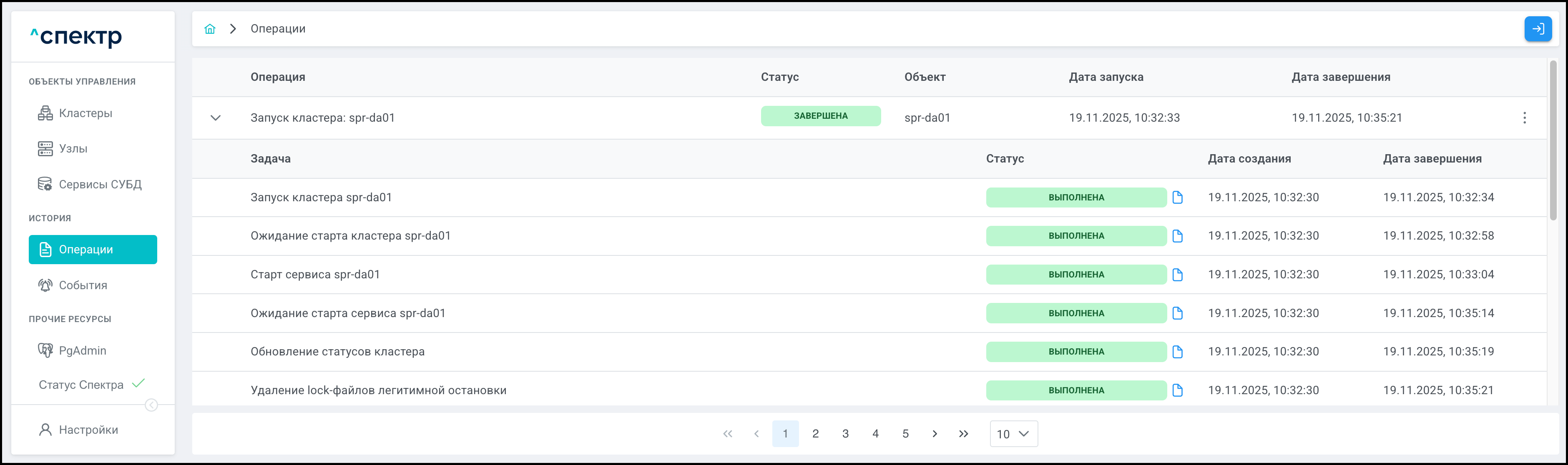Click the logout icon button
Image resolution: width=1568 pixels, height=465 pixels.
1538,29
